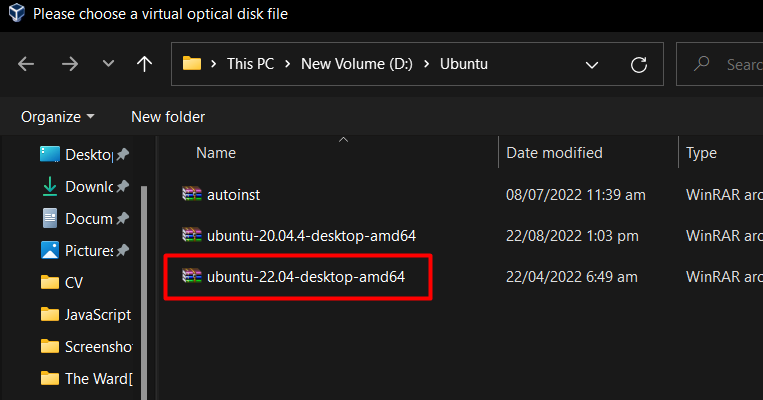This screenshot has height=400, width=763.
Task: Open the recent locations dropdown
Action: coord(108,64)
